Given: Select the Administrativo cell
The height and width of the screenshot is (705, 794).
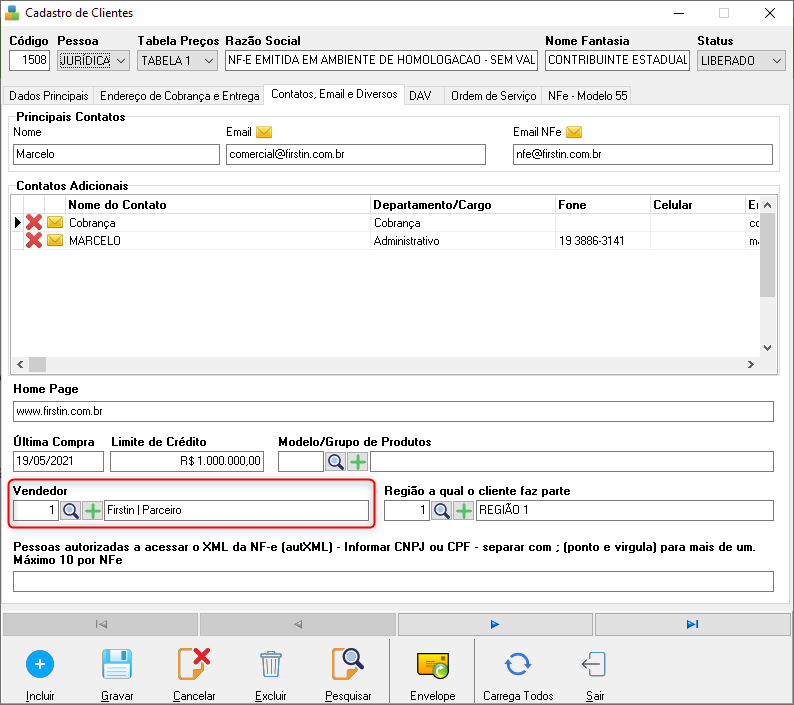Looking at the screenshot, I should (463, 241).
